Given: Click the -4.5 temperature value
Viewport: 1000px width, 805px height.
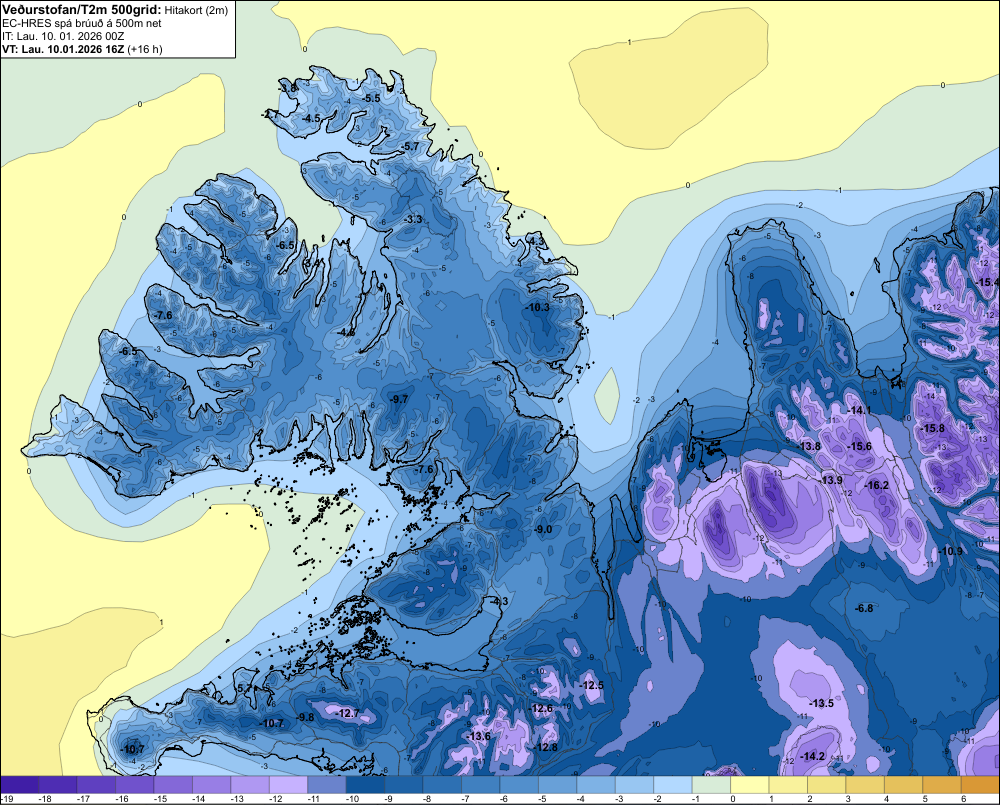Looking at the screenshot, I should coord(312,118).
